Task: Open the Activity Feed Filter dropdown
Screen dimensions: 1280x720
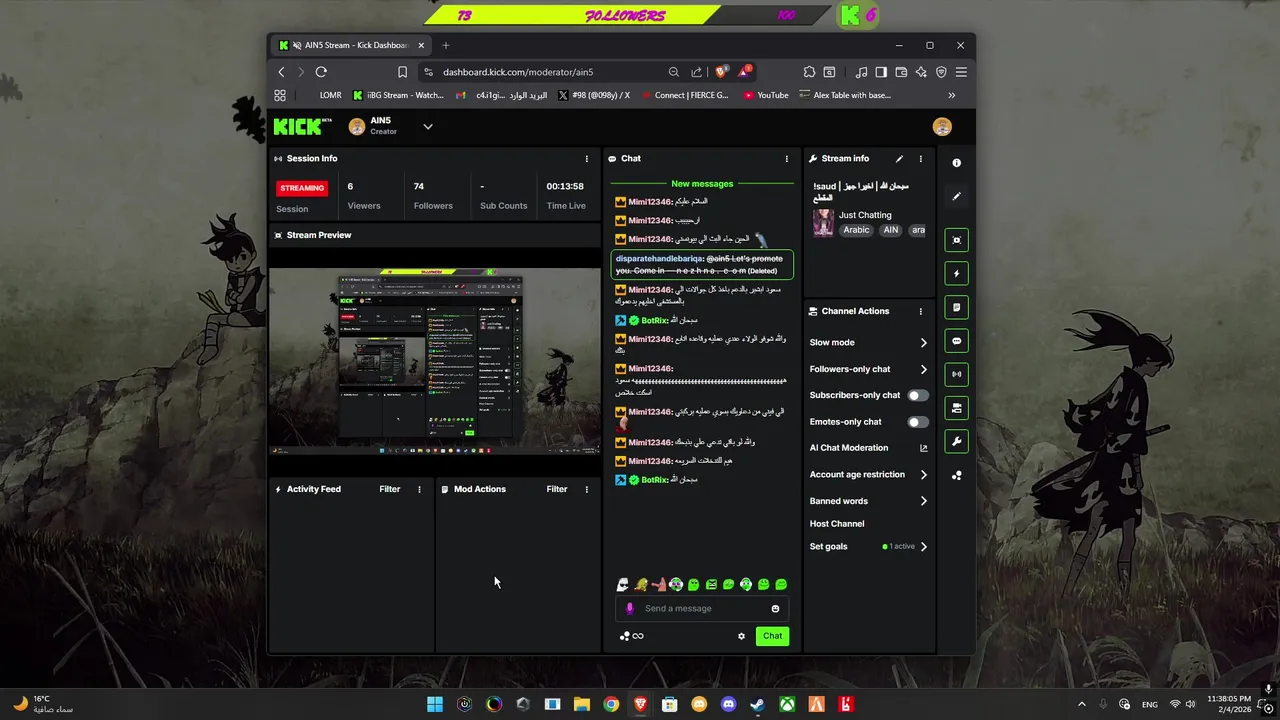Action: tap(390, 489)
